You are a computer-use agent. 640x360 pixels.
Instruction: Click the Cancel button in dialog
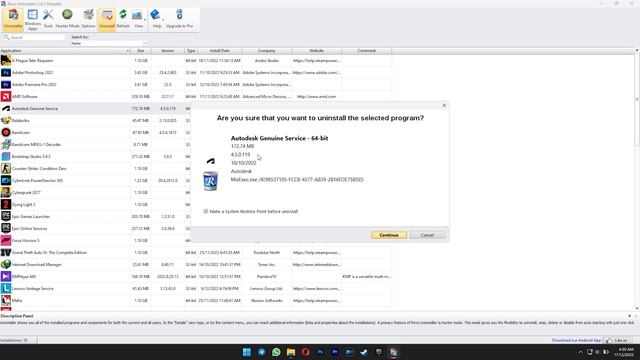pos(427,235)
